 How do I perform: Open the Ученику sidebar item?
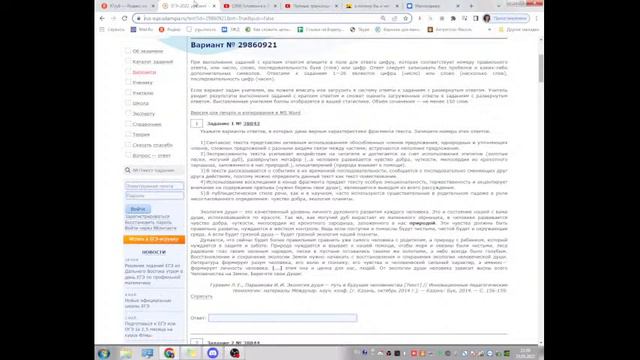click(142, 82)
